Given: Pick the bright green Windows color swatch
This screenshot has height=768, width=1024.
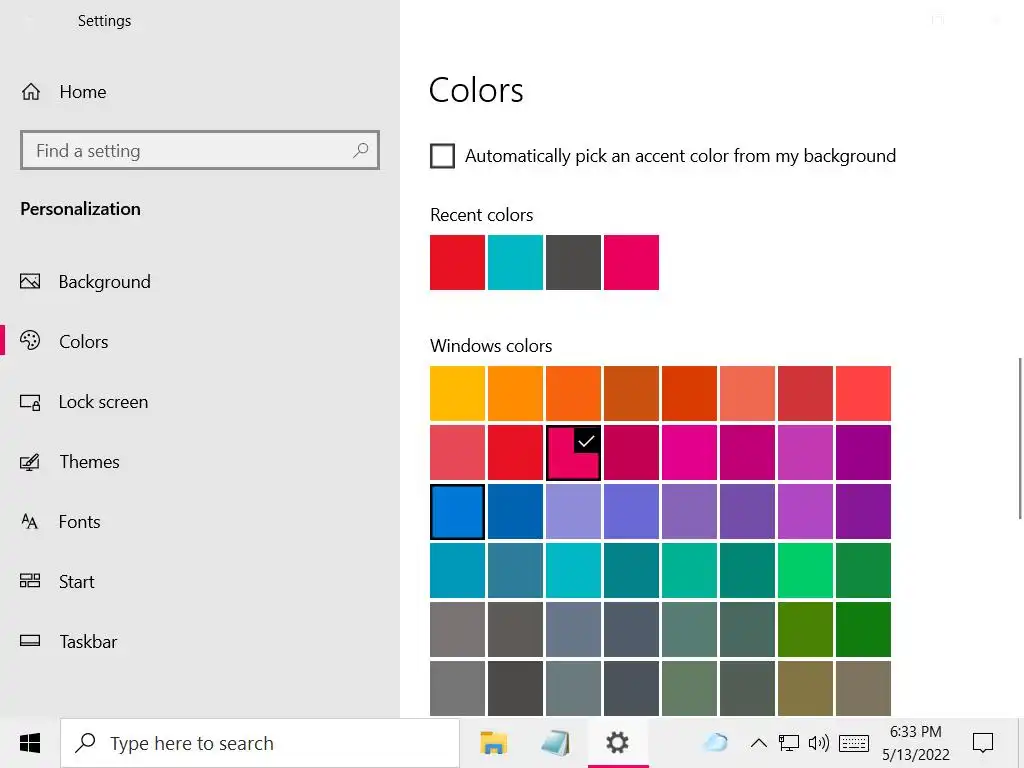Looking at the screenshot, I should [805, 570].
